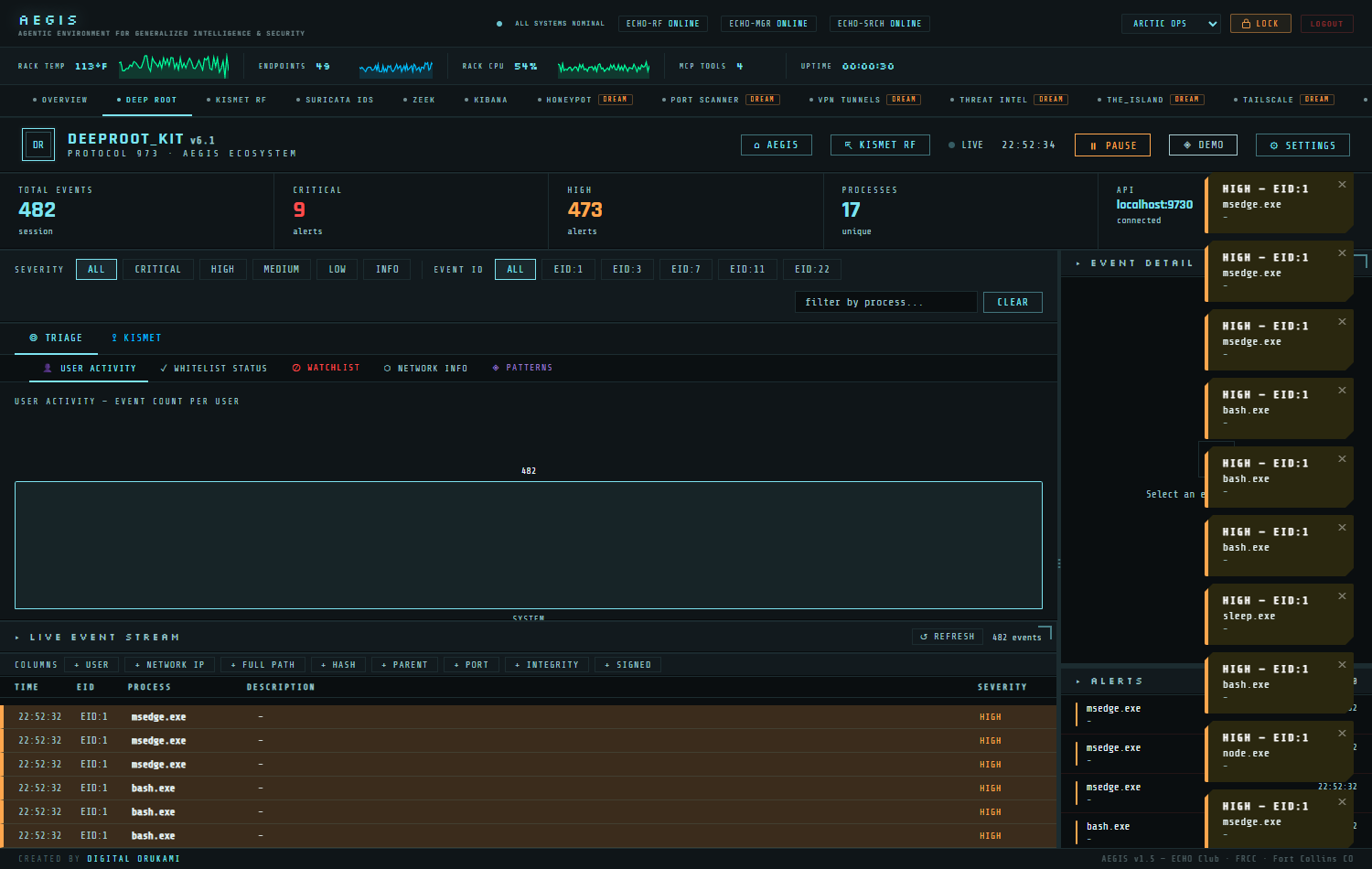Add the FULL PATH column
Screen dimensions: 1372x869
[x=263, y=665]
